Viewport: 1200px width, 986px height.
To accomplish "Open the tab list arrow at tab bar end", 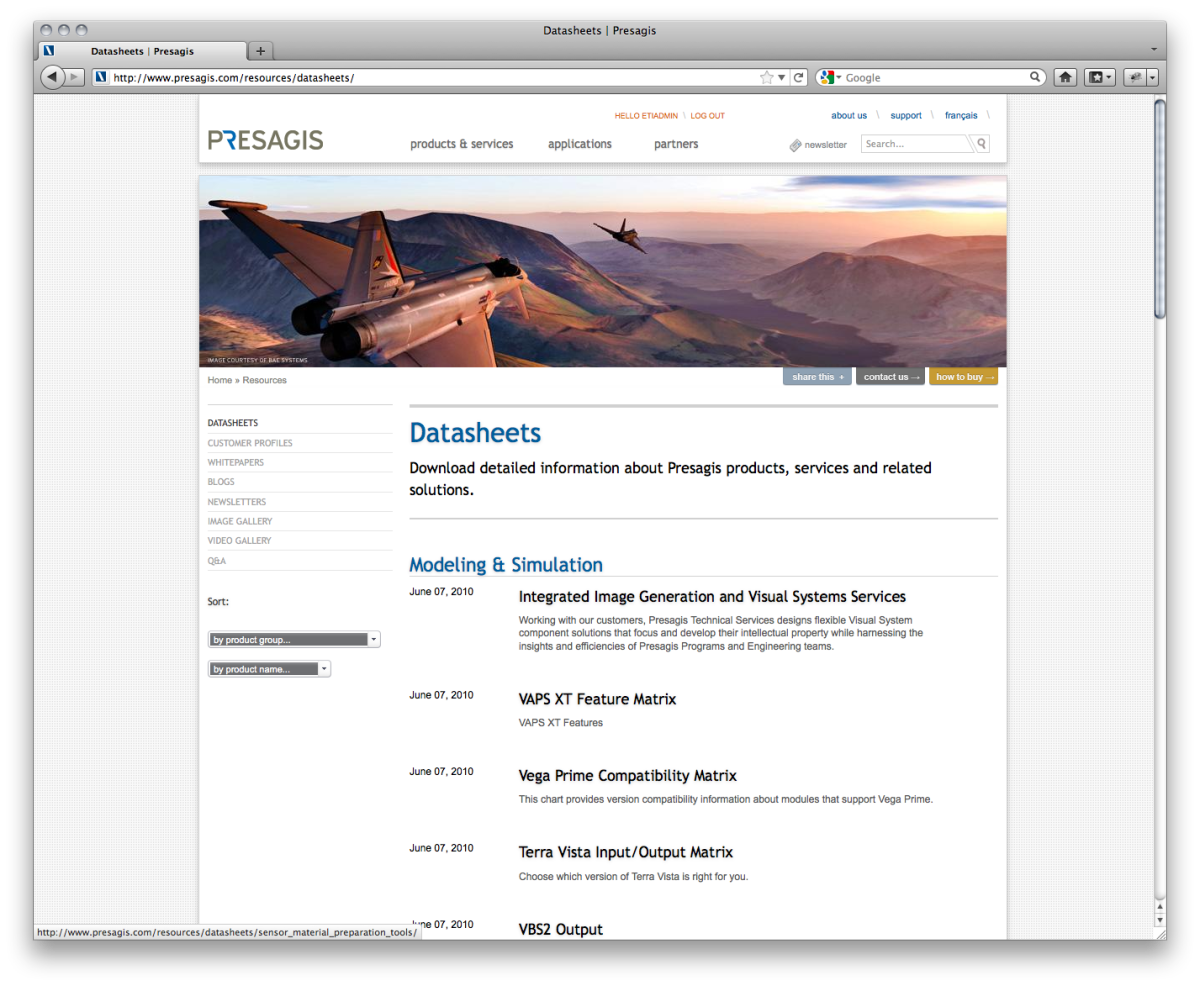I will coord(1154,49).
